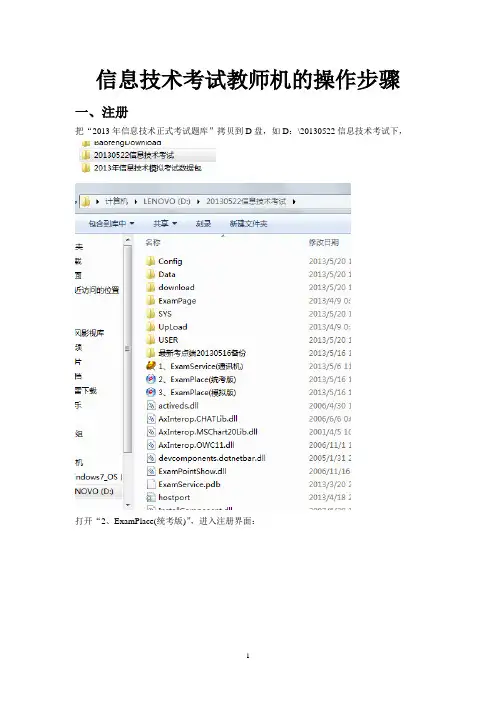Expand the arrow after LENOVO (D:) breadcrumb
Screen dimensions: 496x702
pos(198,201)
